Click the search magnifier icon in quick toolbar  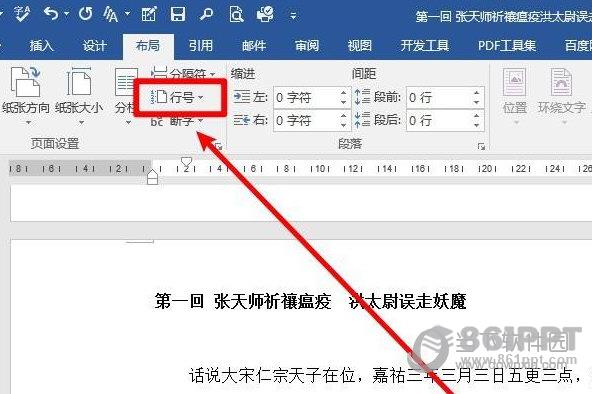206,14
